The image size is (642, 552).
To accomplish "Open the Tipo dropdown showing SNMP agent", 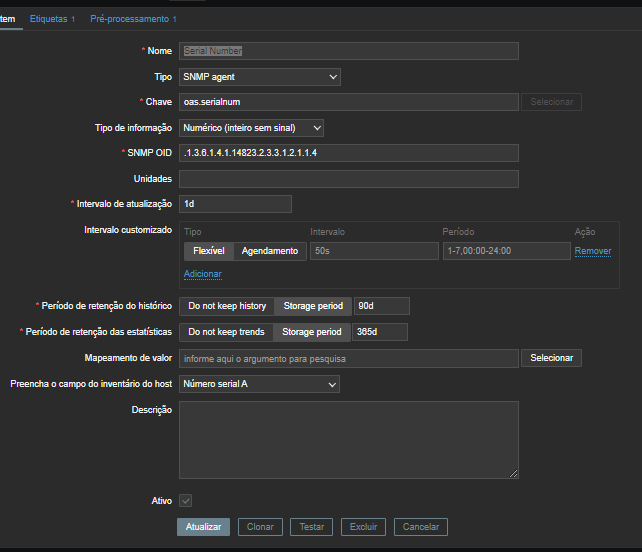I will click(260, 76).
